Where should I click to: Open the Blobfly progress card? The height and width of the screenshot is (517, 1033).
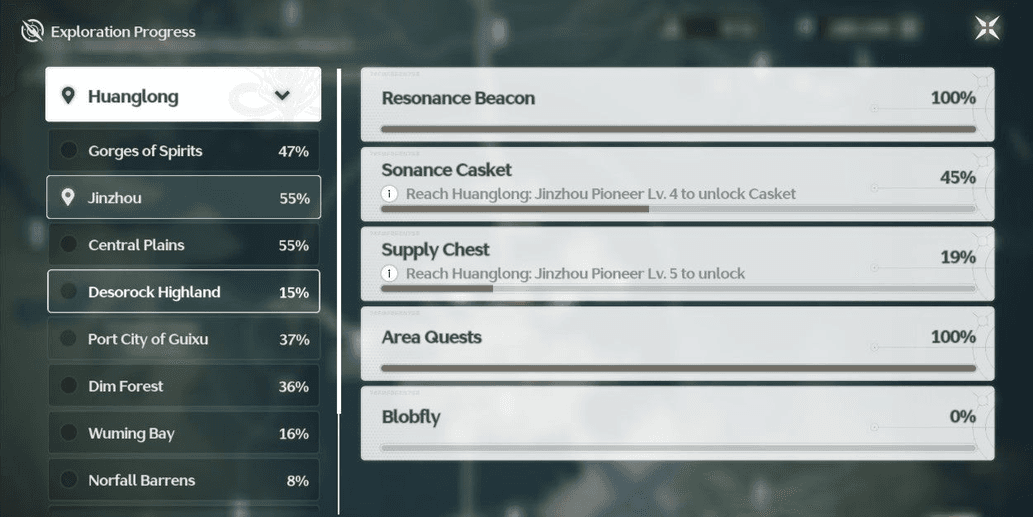tap(677, 423)
